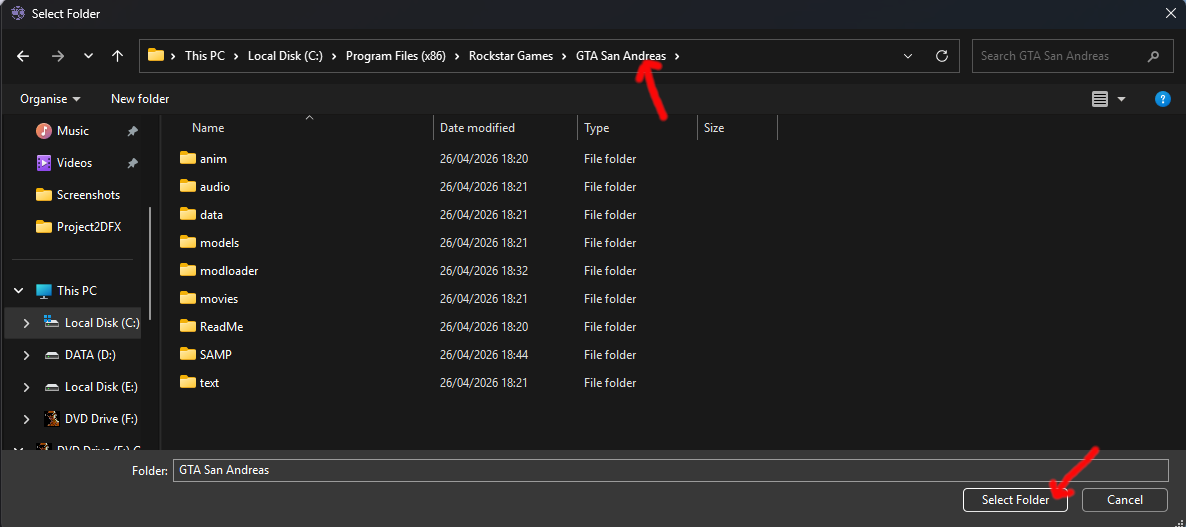
Task: Click the Folder name text field
Action: click(x=670, y=470)
